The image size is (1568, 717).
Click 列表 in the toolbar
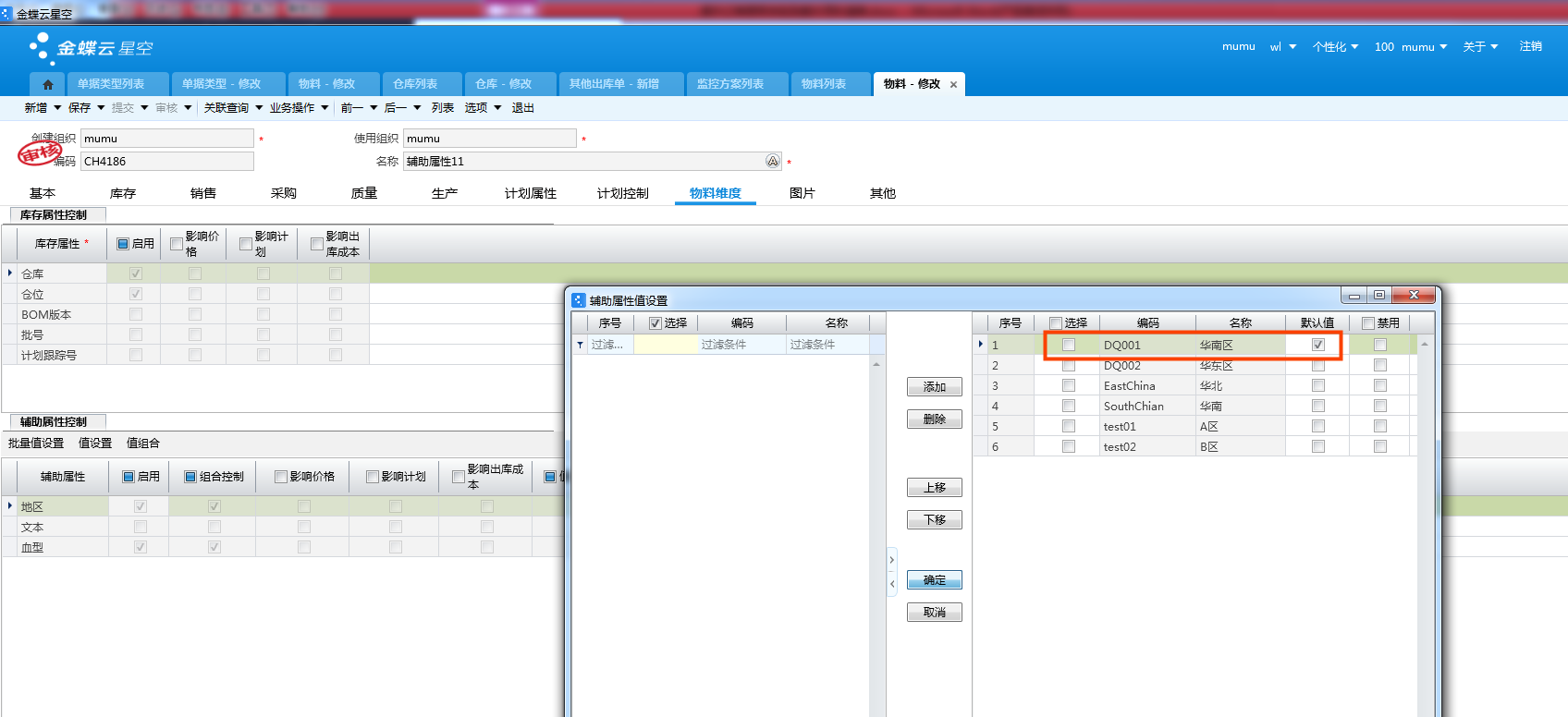click(443, 108)
